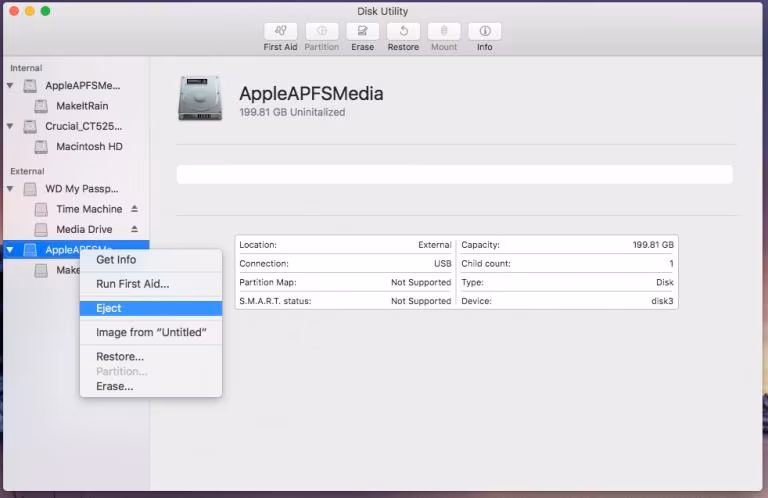
Task: Click "Not Supported" next to S.M.A.R.T. status
Action: (x=421, y=301)
